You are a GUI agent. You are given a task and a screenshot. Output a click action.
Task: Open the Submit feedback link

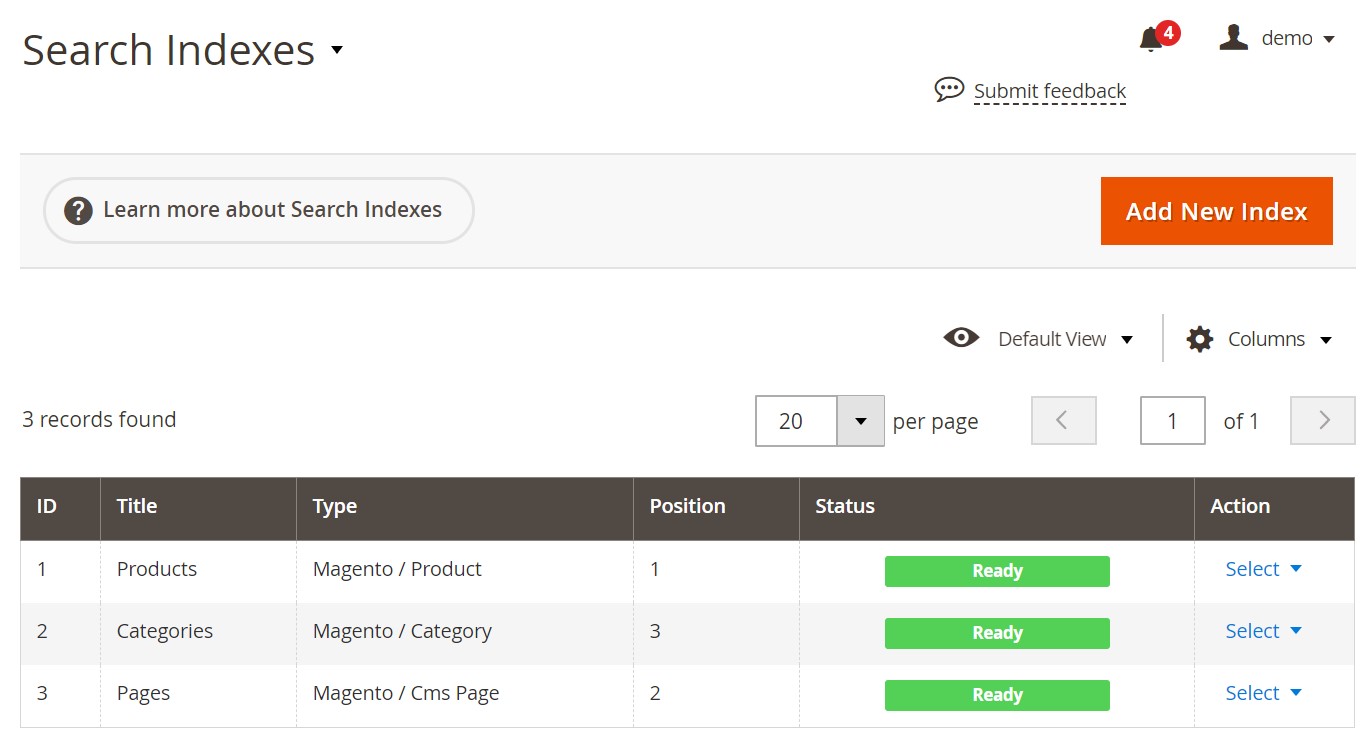point(1050,91)
